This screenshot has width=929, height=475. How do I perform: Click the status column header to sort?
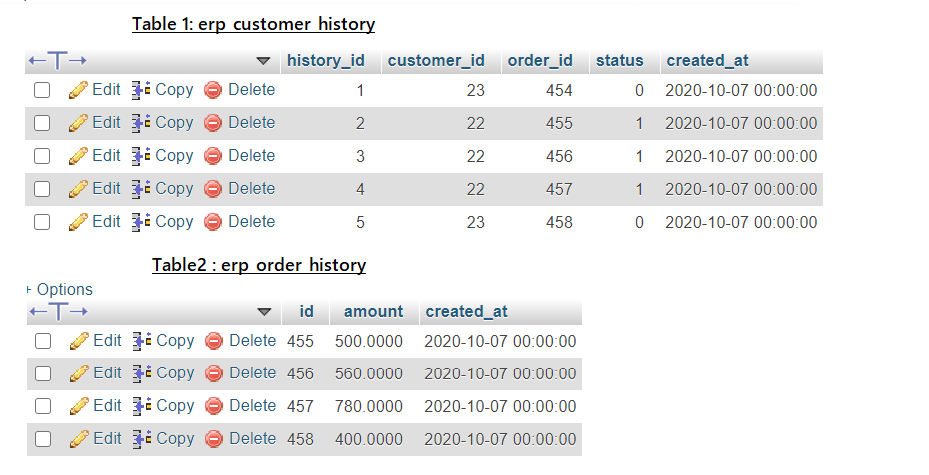[x=619, y=61]
